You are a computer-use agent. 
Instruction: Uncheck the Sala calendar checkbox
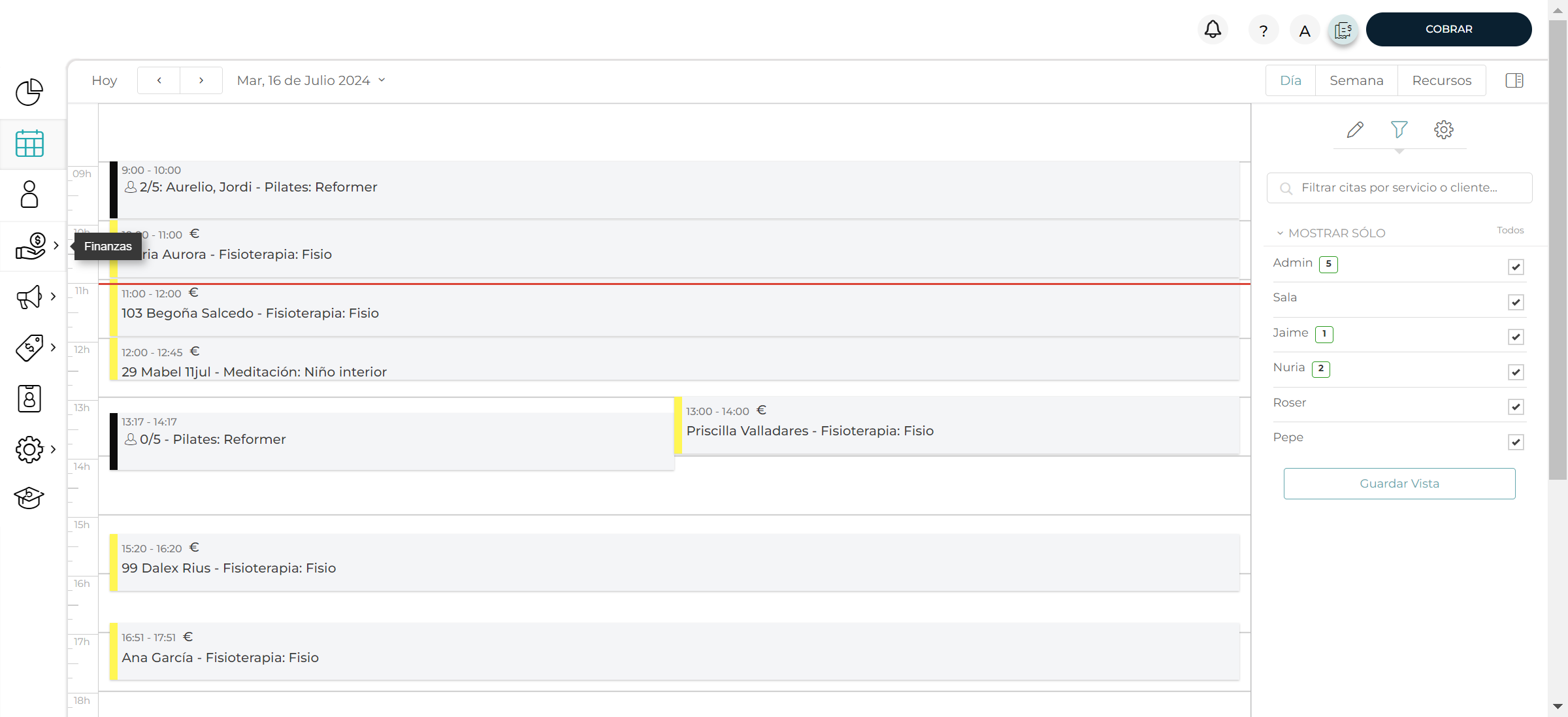click(1516, 302)
